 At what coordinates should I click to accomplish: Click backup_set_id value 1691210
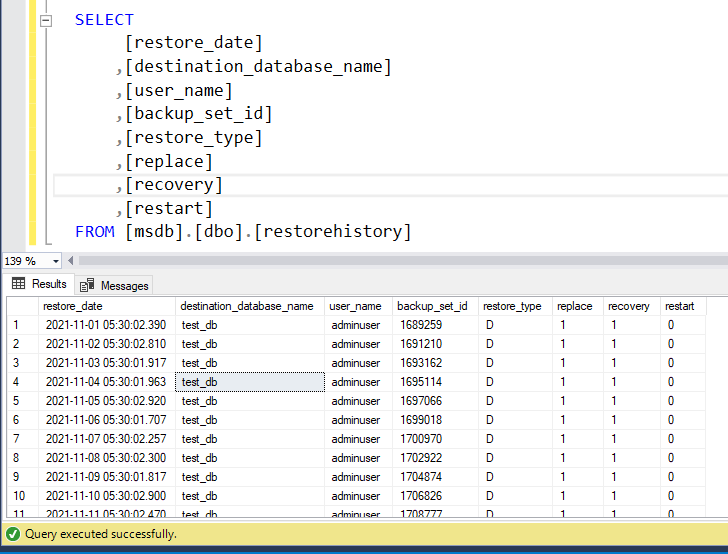(435, 344)
